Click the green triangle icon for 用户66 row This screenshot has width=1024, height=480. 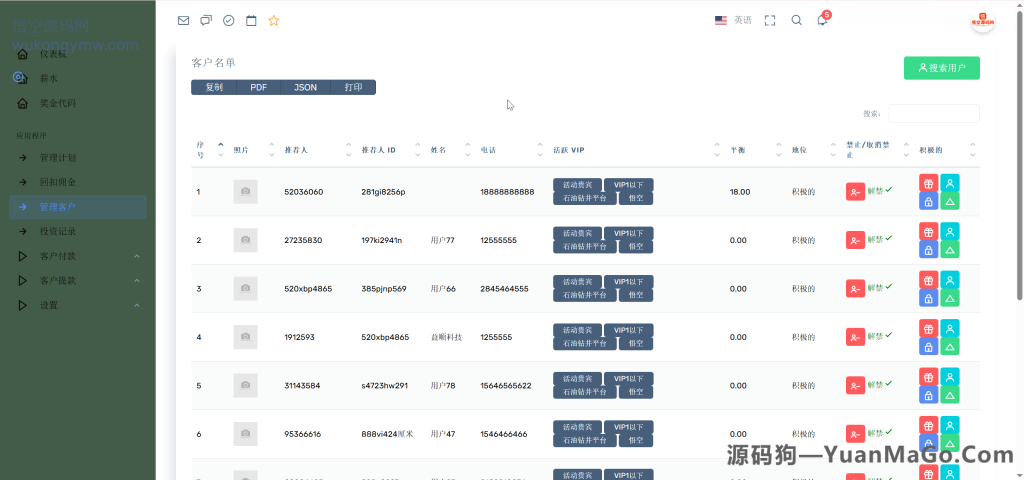point(950,298)
